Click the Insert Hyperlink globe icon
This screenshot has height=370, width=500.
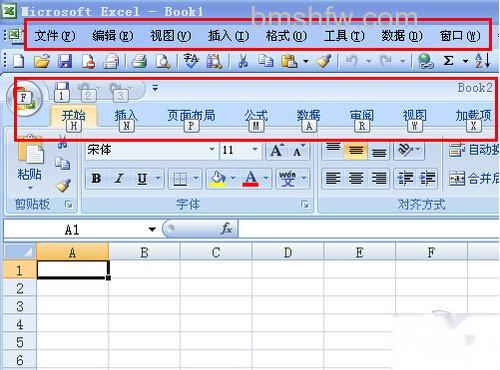coord(426,61)
